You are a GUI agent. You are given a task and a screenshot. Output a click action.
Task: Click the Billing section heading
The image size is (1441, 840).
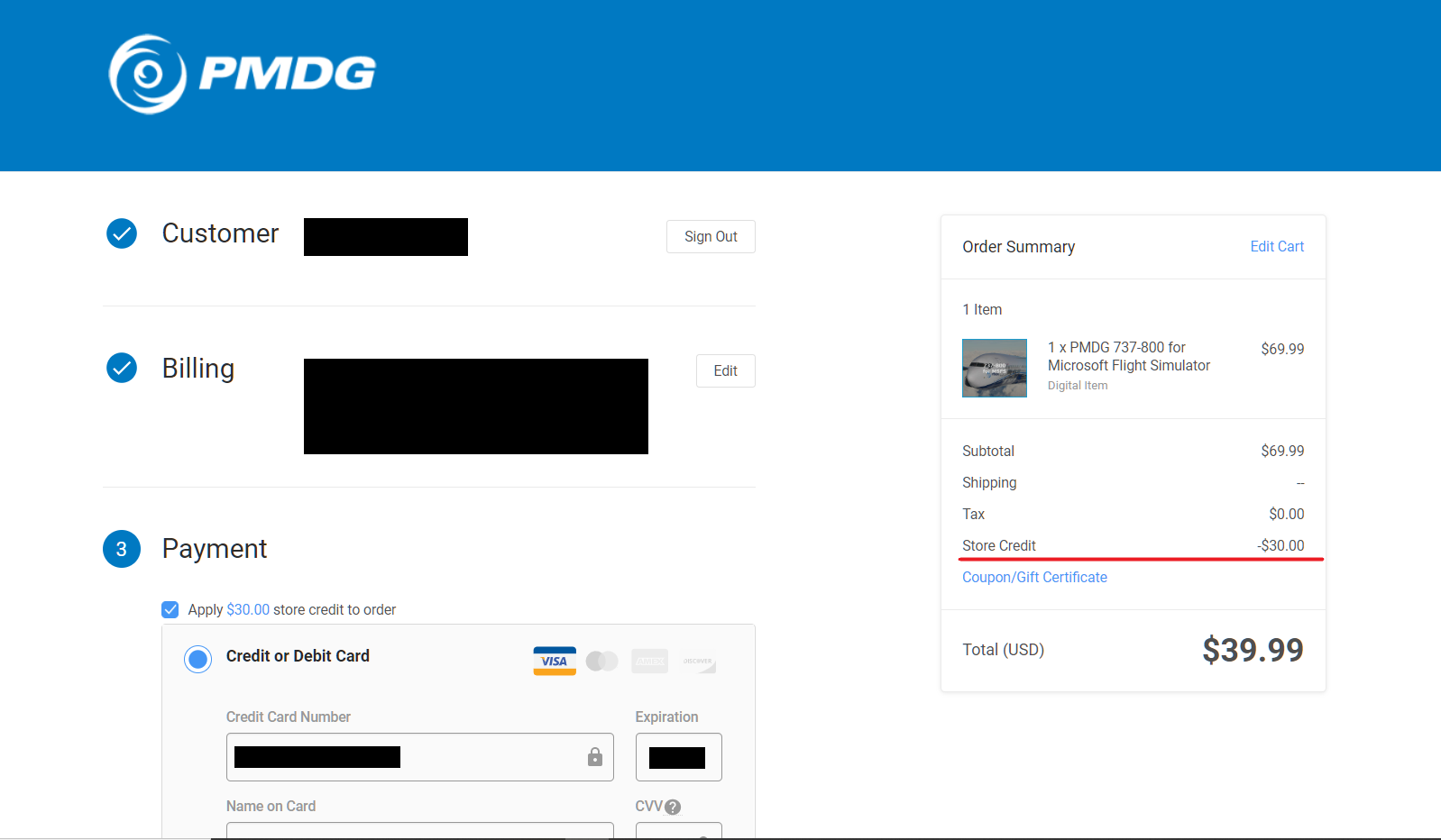click(x=198, y=369)
